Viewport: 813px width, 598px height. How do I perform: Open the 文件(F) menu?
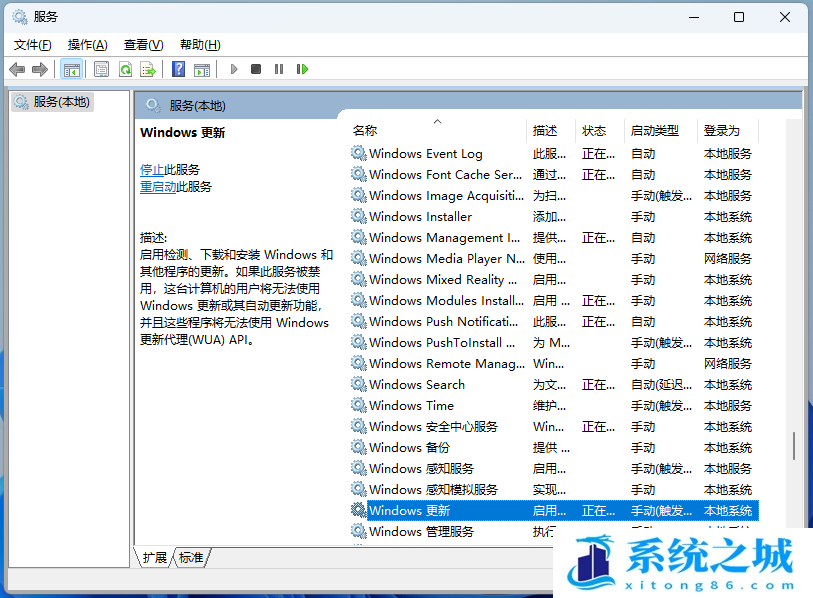pyautogui.click(x=33, y=45)
